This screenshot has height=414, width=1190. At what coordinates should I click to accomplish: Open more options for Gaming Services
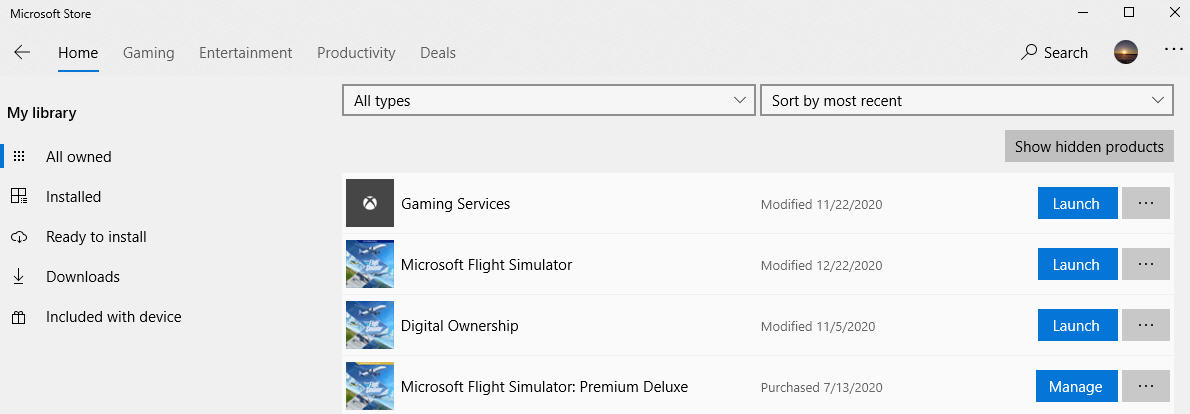1146,203
